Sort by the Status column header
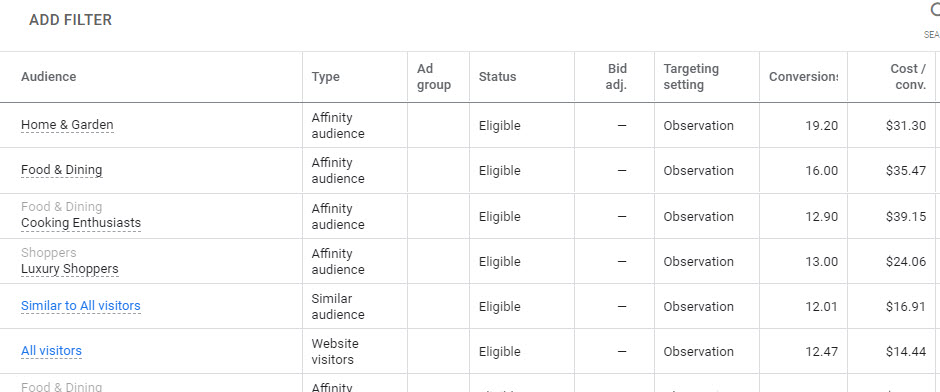Image resolution: width=940 pixels, height=392 pixels. click(x=498, y=77)
